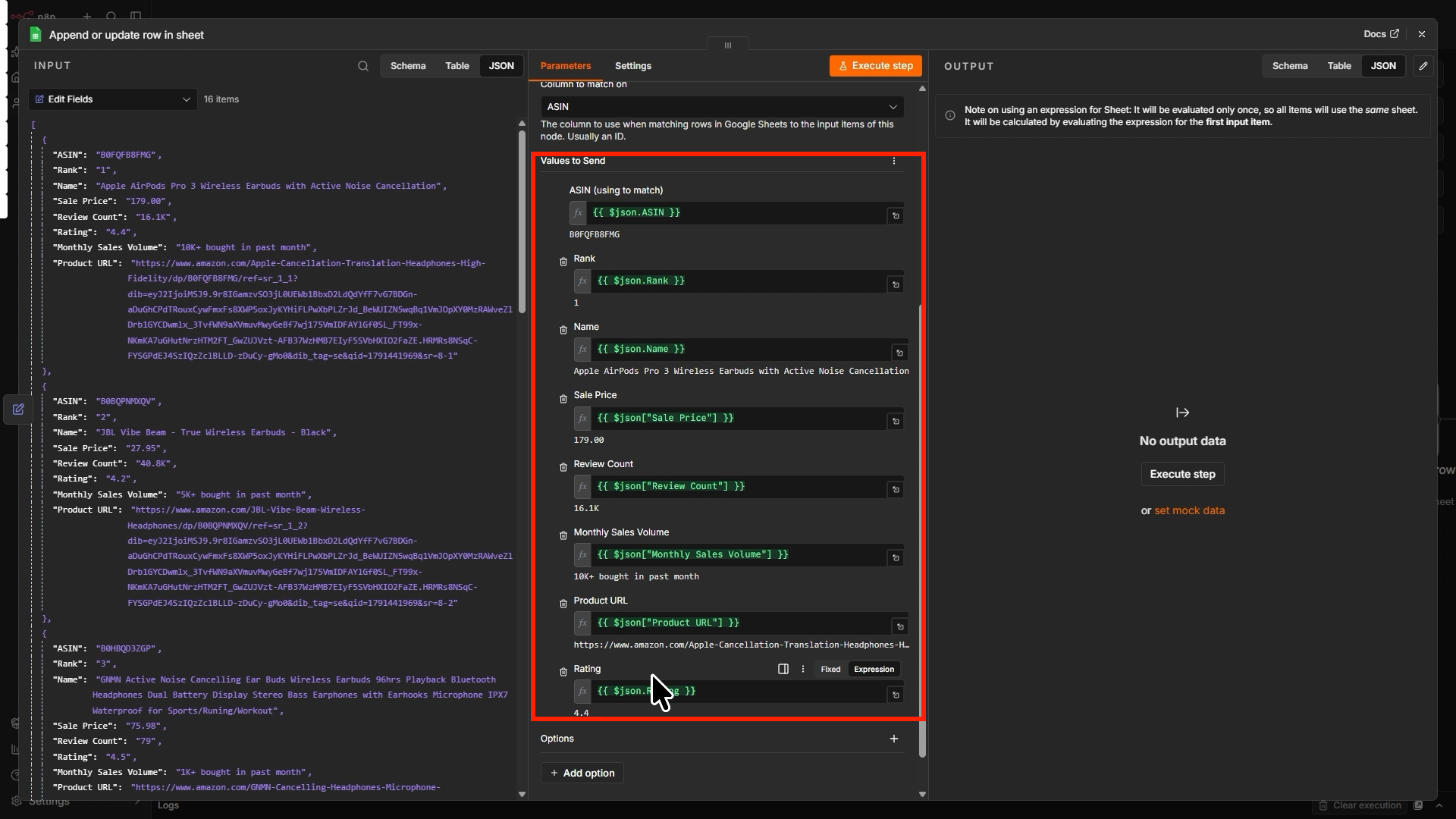Screen dimensions: 1456x819
Task: Switch output view to Table tab
Action: 1339,66
